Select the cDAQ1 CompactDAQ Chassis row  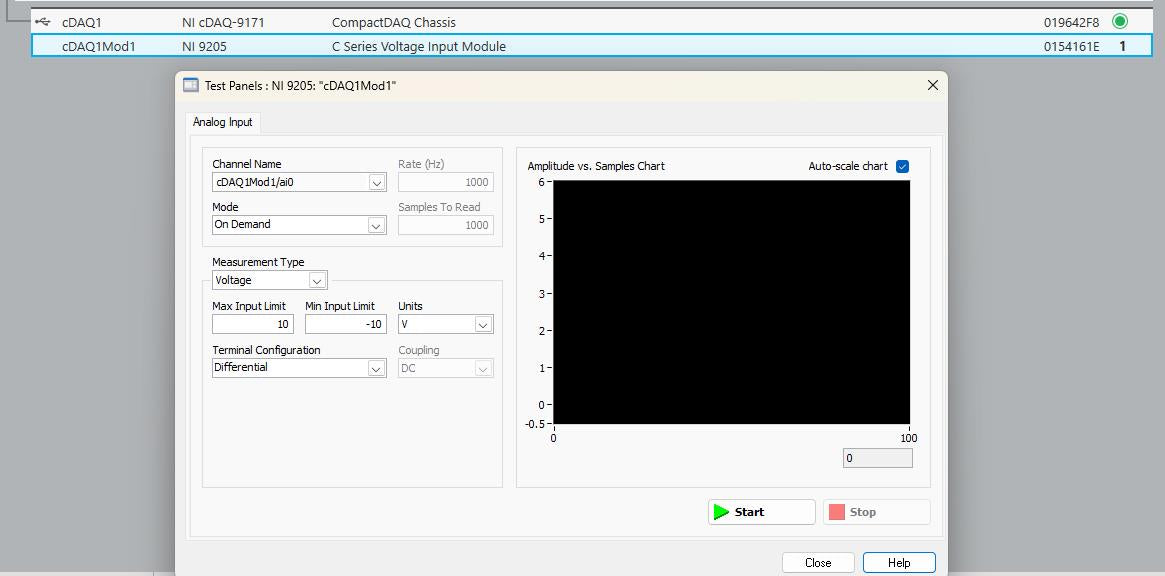pos(591,22)
